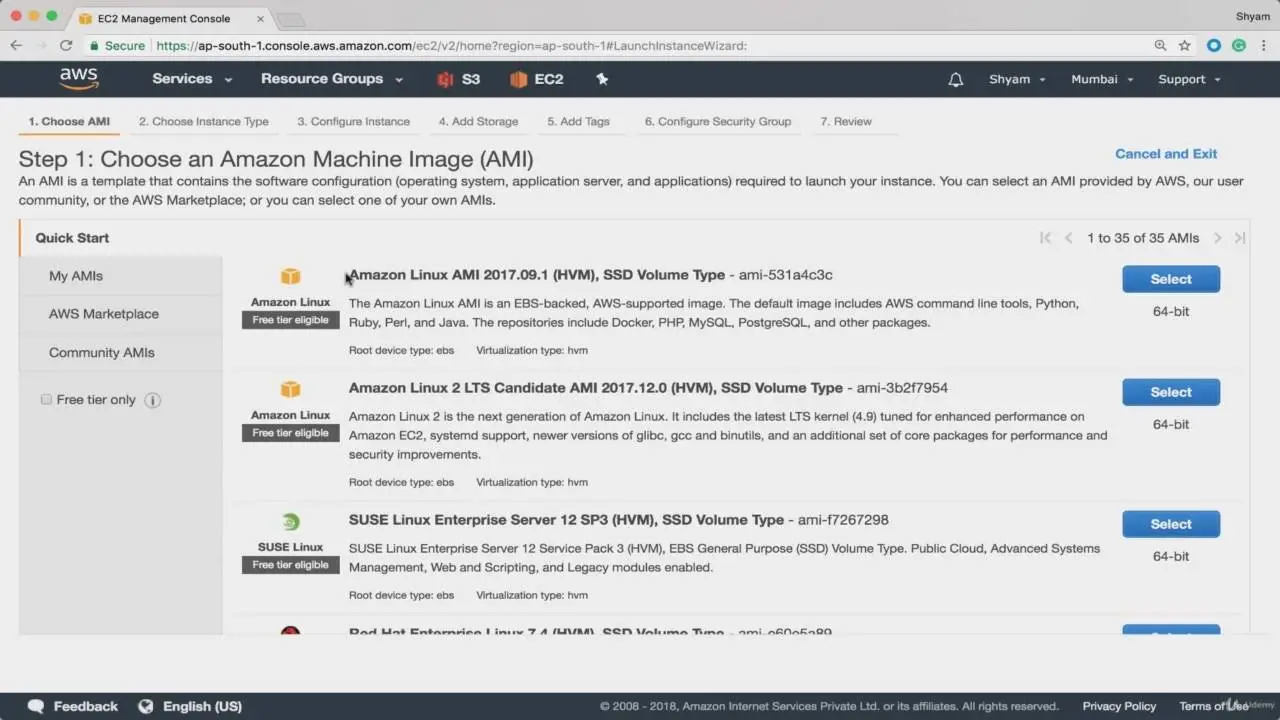Click the globe language icon
The width and height of the screenshot is (1280, 720).
(146, 706)
